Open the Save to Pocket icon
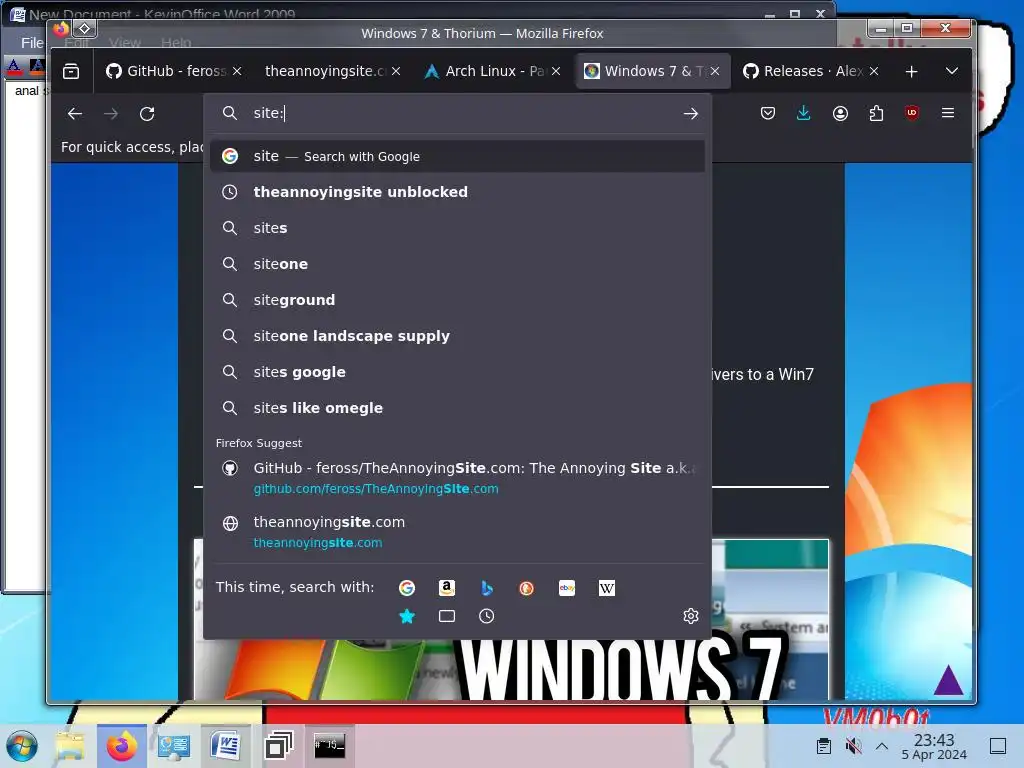The height and width of the screenshot is (768, 1024). coord(768,113)
